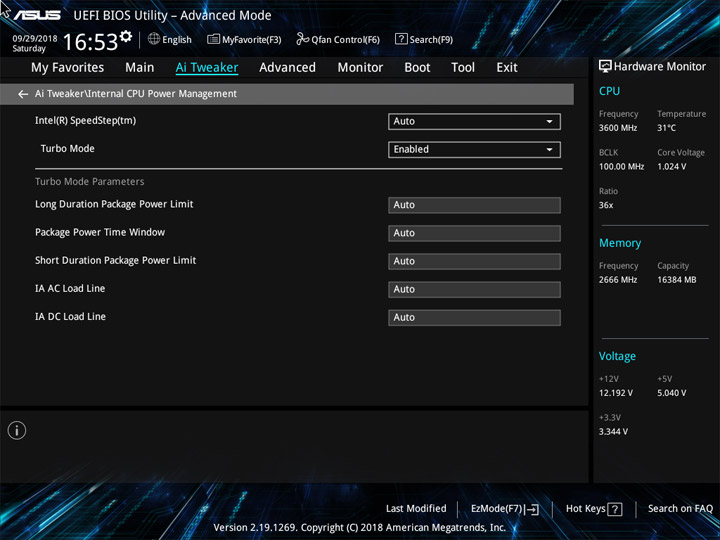
Task: Click IA DC Load Line field
Action: (x=474, y=318)
